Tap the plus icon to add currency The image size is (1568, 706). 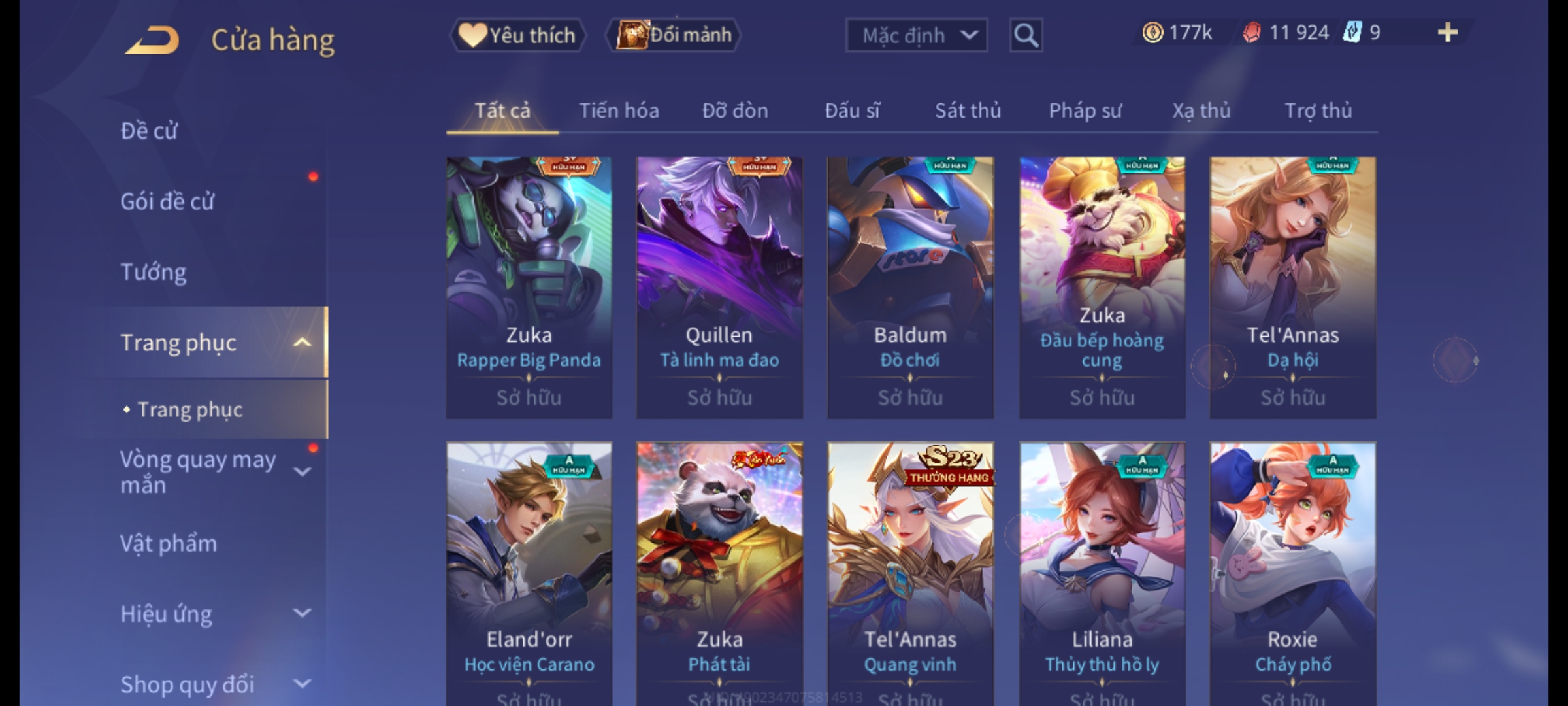point(1448,32)
